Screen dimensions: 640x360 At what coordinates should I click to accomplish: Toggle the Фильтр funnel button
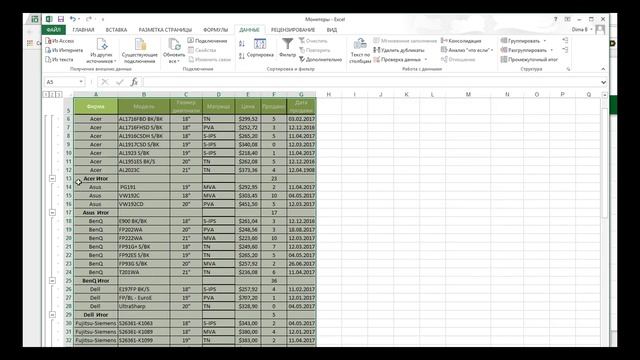[287, 47]
